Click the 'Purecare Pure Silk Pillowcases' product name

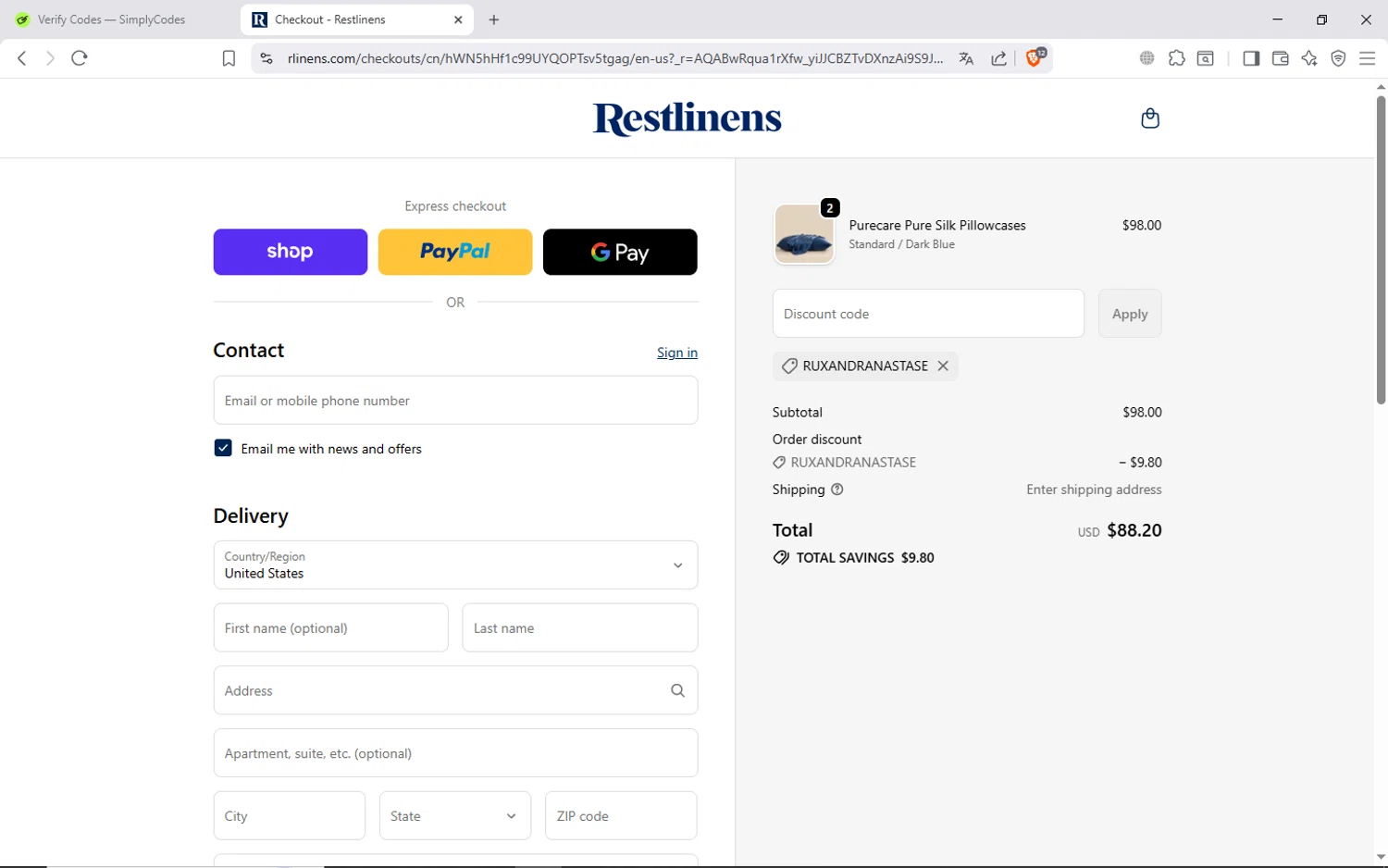[937, 225]
